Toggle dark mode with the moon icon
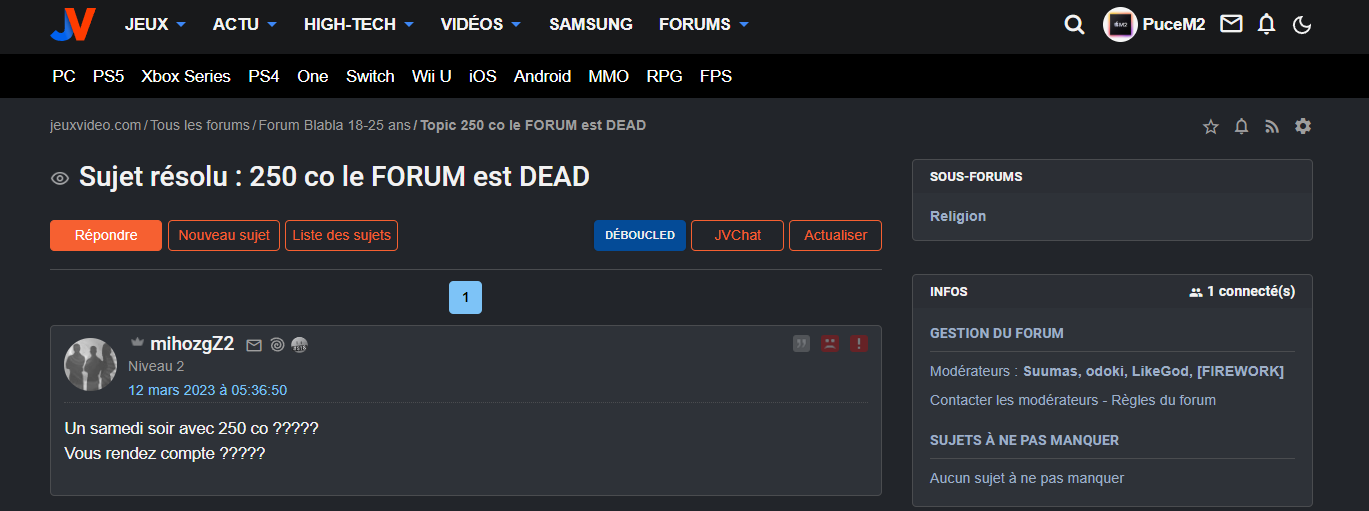 [1302, 25]
